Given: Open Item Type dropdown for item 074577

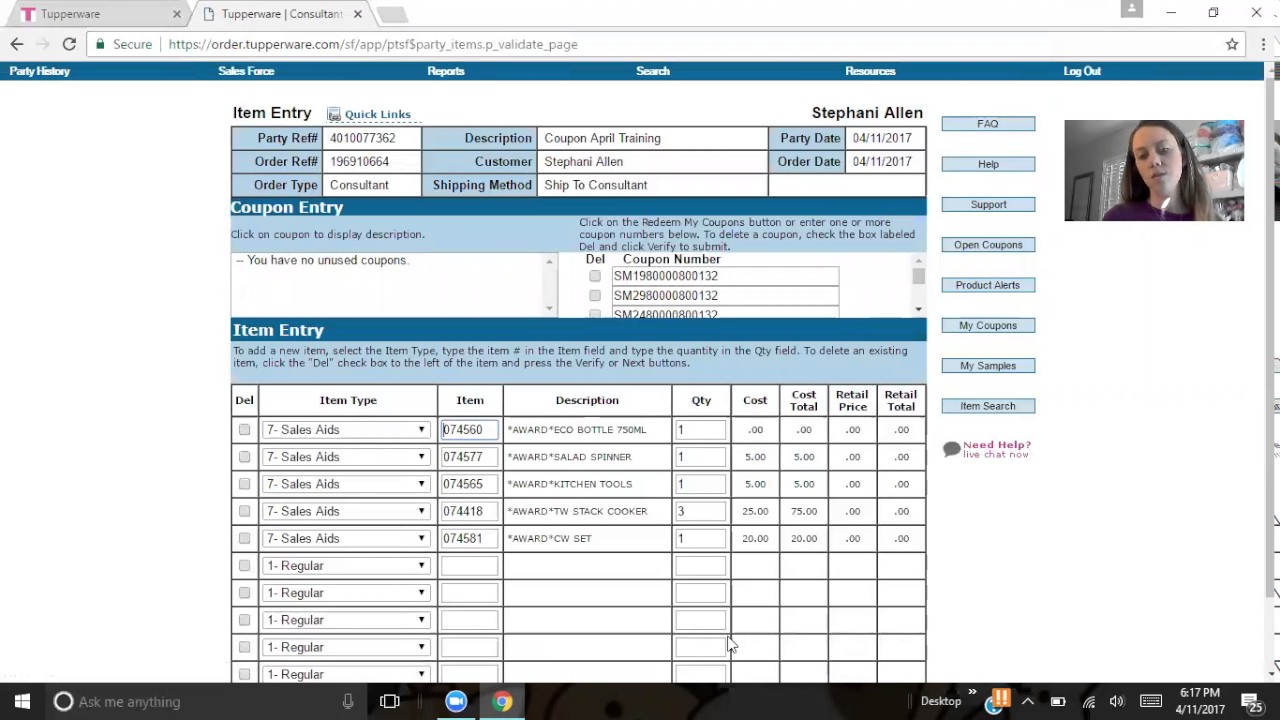Looking at the screenshot, I should point(346,457).
